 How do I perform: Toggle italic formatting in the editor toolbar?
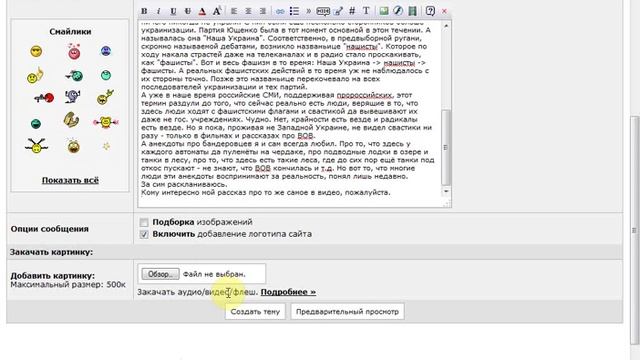158,11
